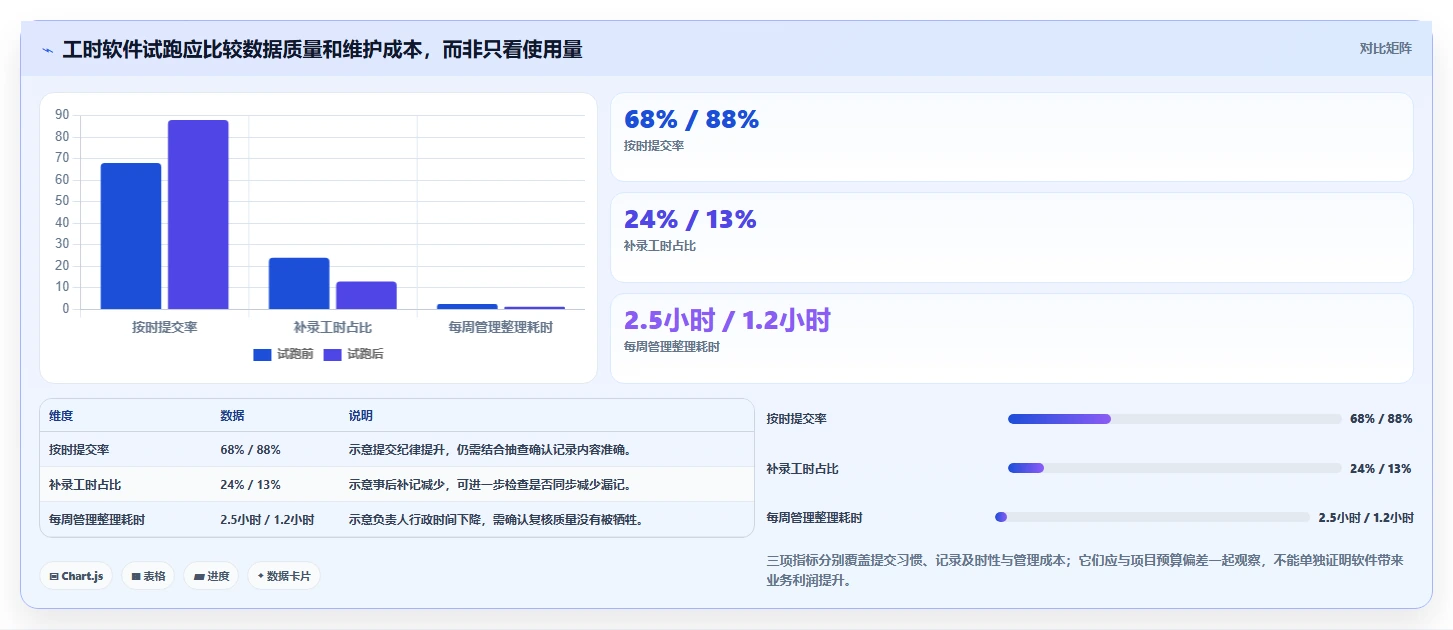
Task: Click the icon in the 进度 chip
Action: pos(199,577)
